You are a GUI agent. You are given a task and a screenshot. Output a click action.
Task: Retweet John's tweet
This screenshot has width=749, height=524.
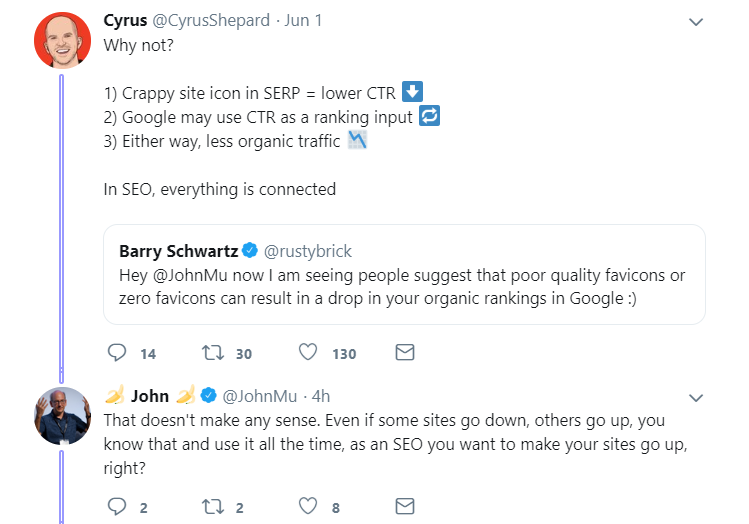[212, 506]
